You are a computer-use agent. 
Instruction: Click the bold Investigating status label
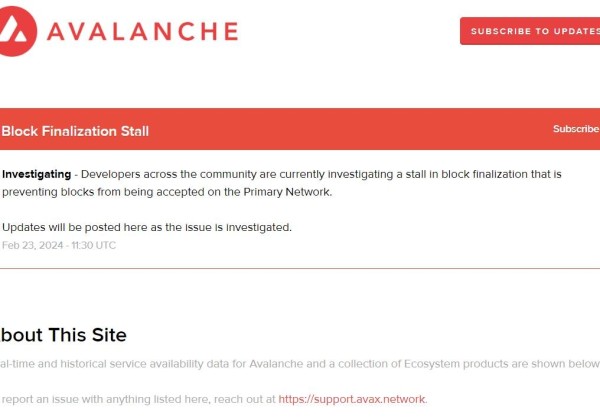(37, 174)
